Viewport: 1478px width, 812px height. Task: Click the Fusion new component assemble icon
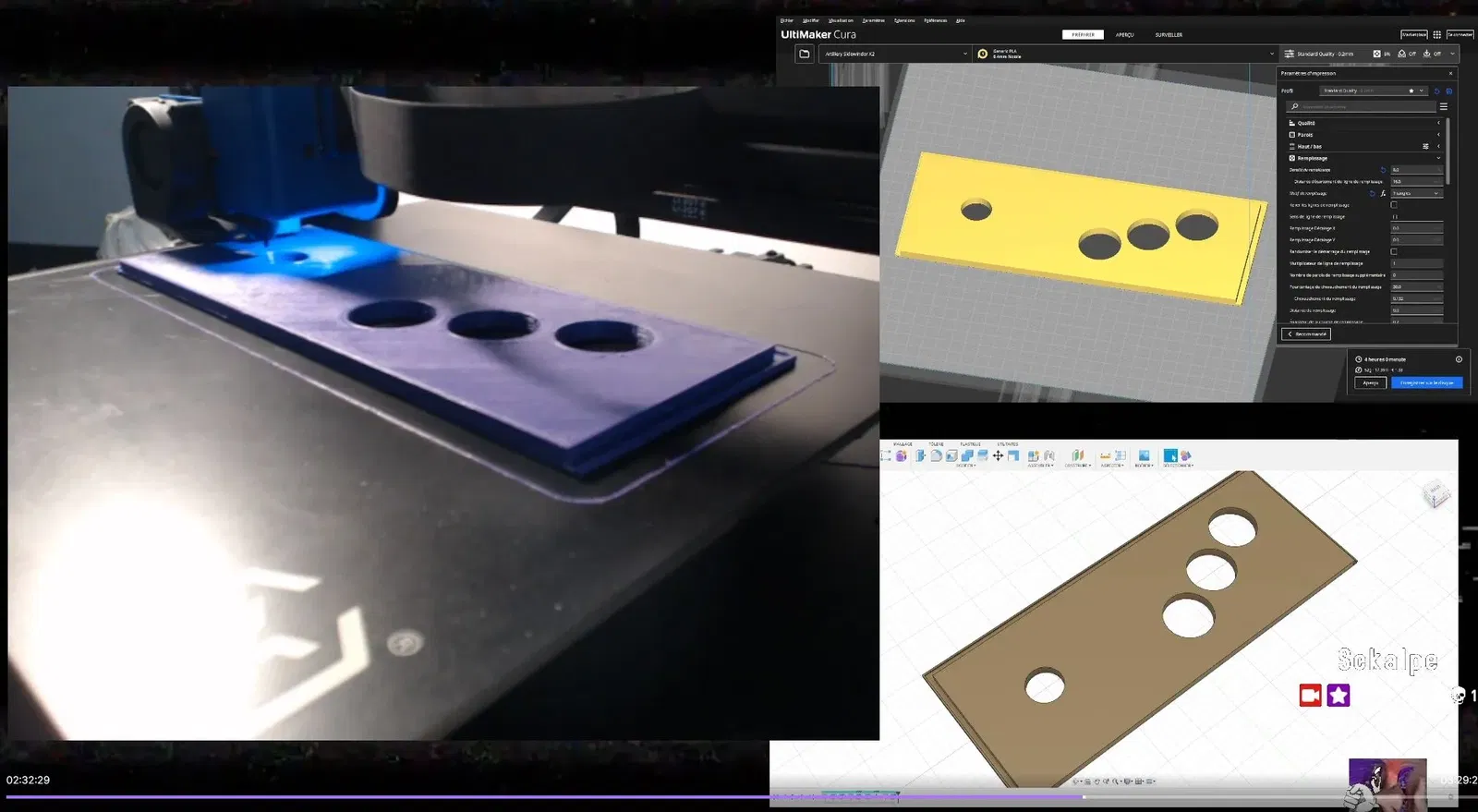(1033, 455)
